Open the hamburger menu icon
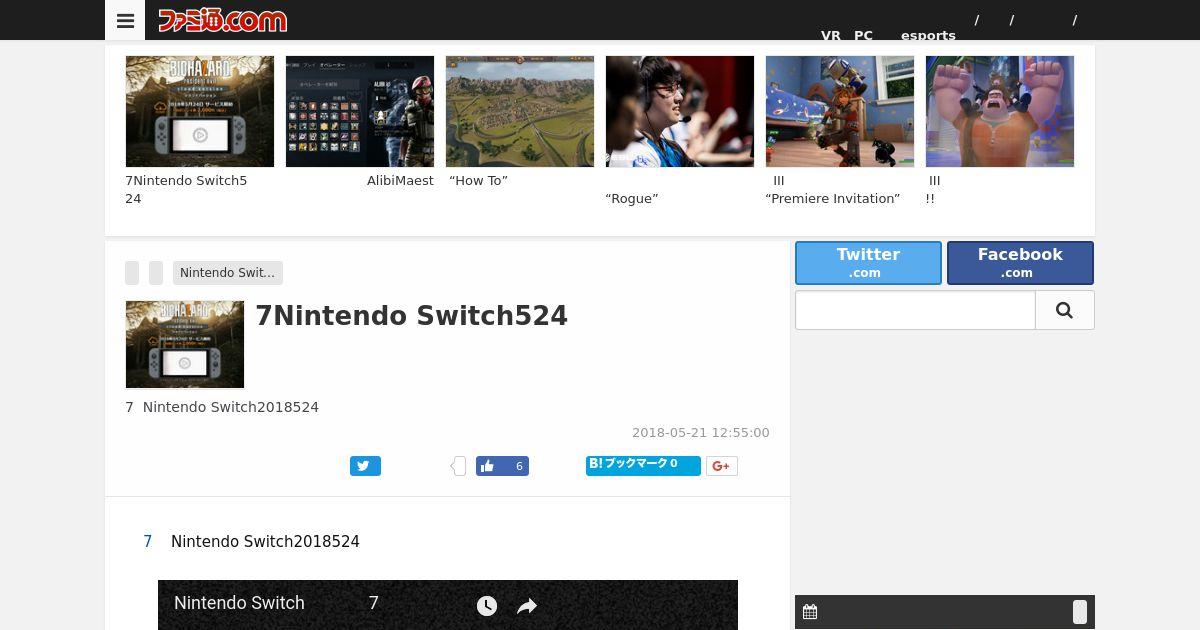1200x630 pixels. click(125, 20)
